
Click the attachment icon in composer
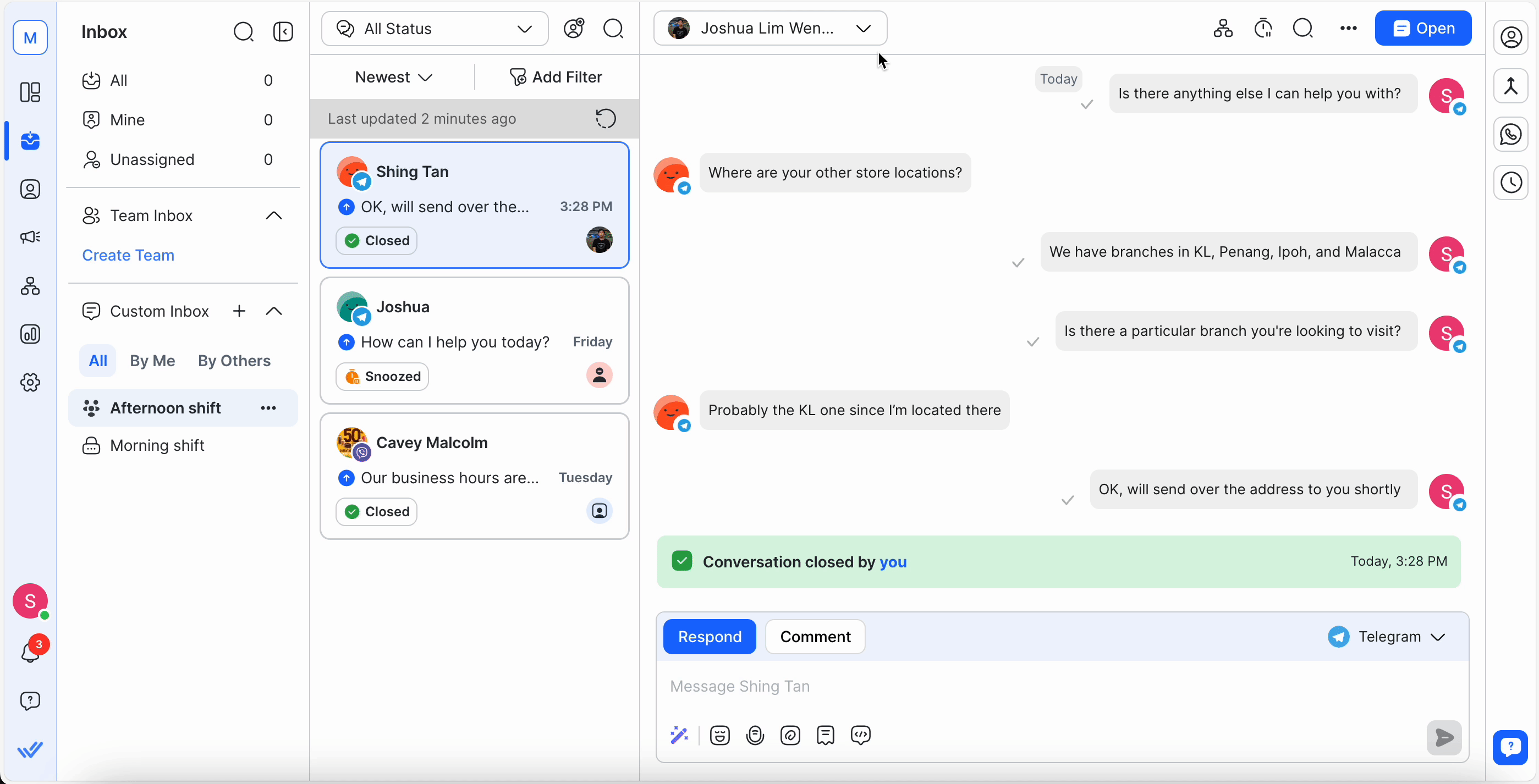(790, 735)
